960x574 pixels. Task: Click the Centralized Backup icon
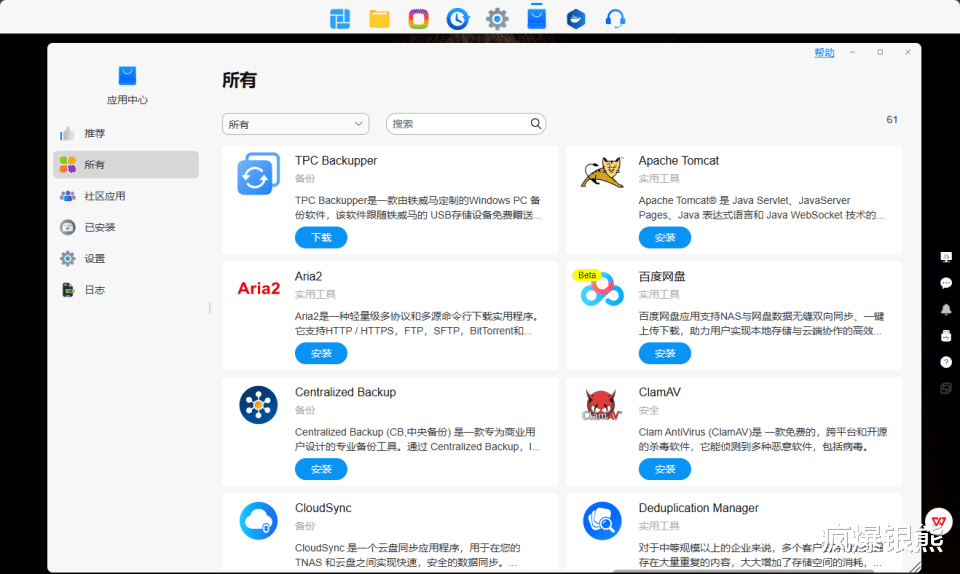[x=258, y=405]
